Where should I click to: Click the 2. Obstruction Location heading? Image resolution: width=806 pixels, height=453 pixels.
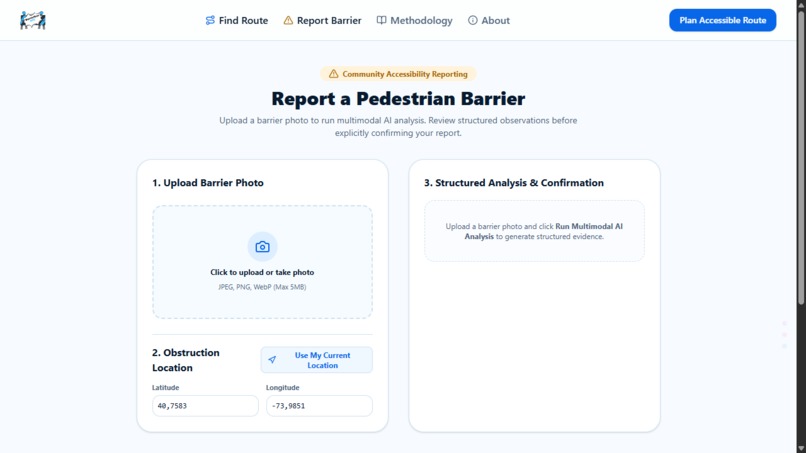tap(186, 360)
